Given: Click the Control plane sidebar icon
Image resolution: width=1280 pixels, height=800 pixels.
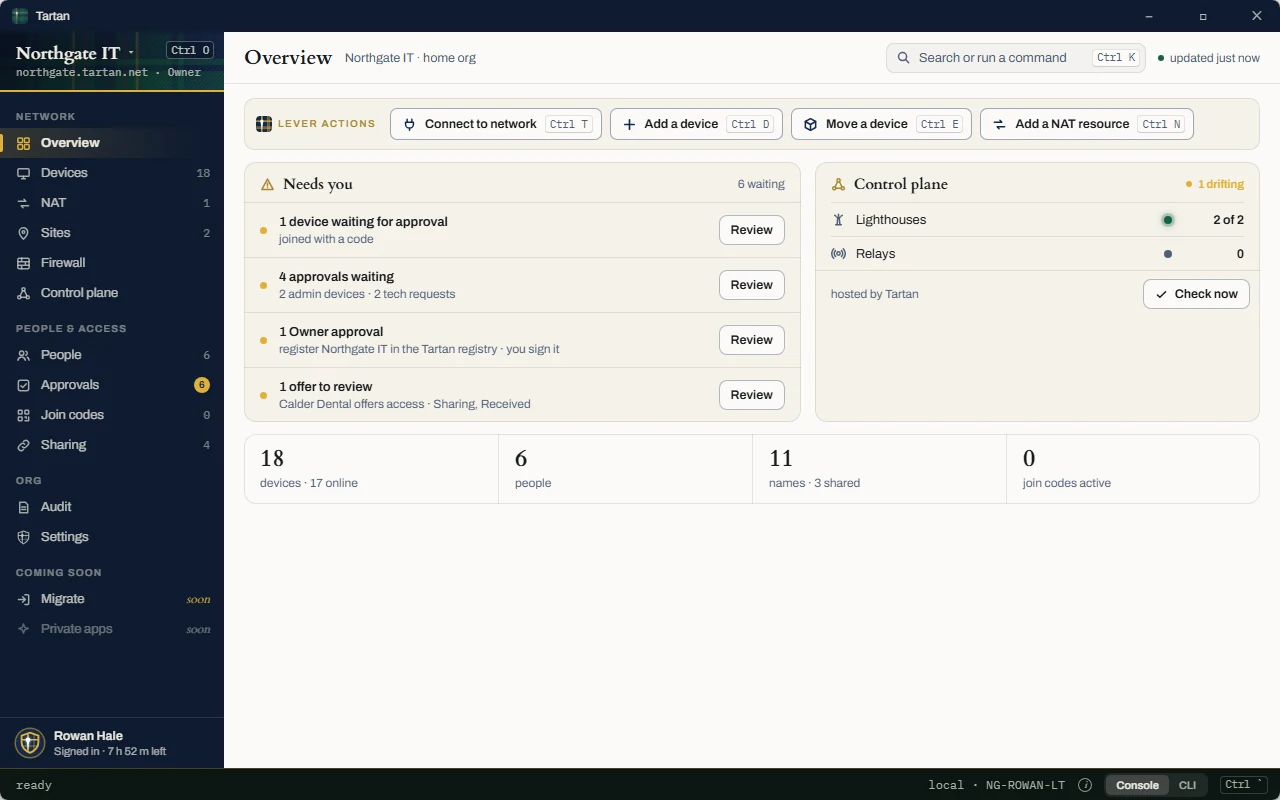Looking at the screenshot, I should (23, 293).
